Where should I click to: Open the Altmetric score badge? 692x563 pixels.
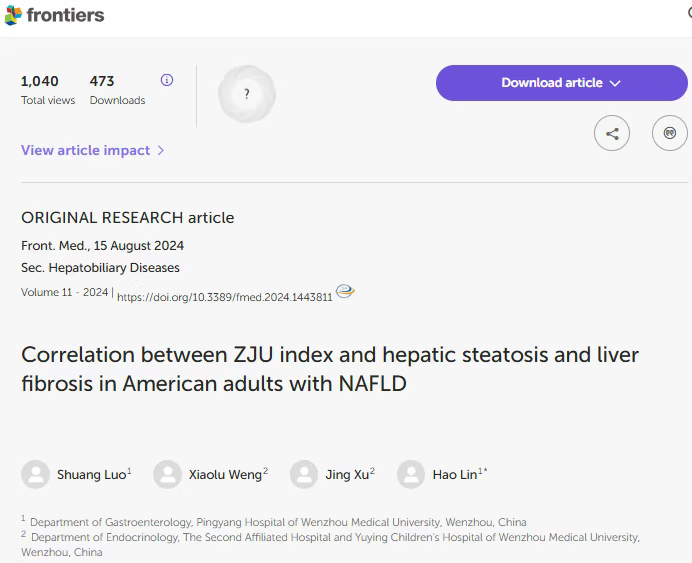pyautogui.click(x=247, y=94)
